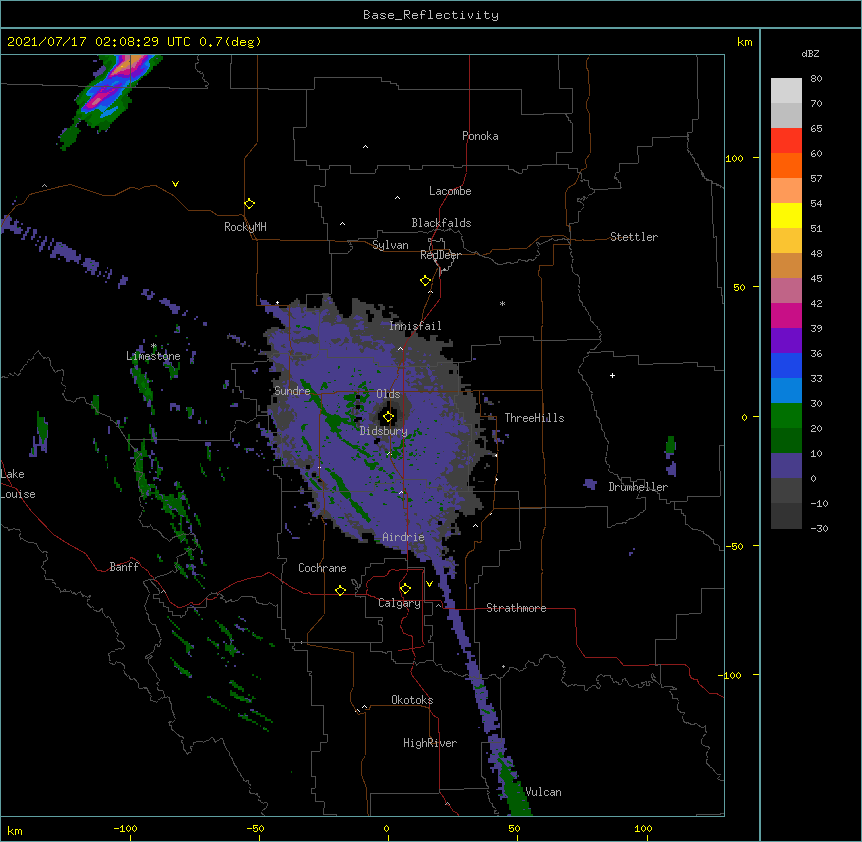Select the Innisfail label
The height and width of the screenshot is (842, 862).
pyautogui.click(x=415, y=326)
